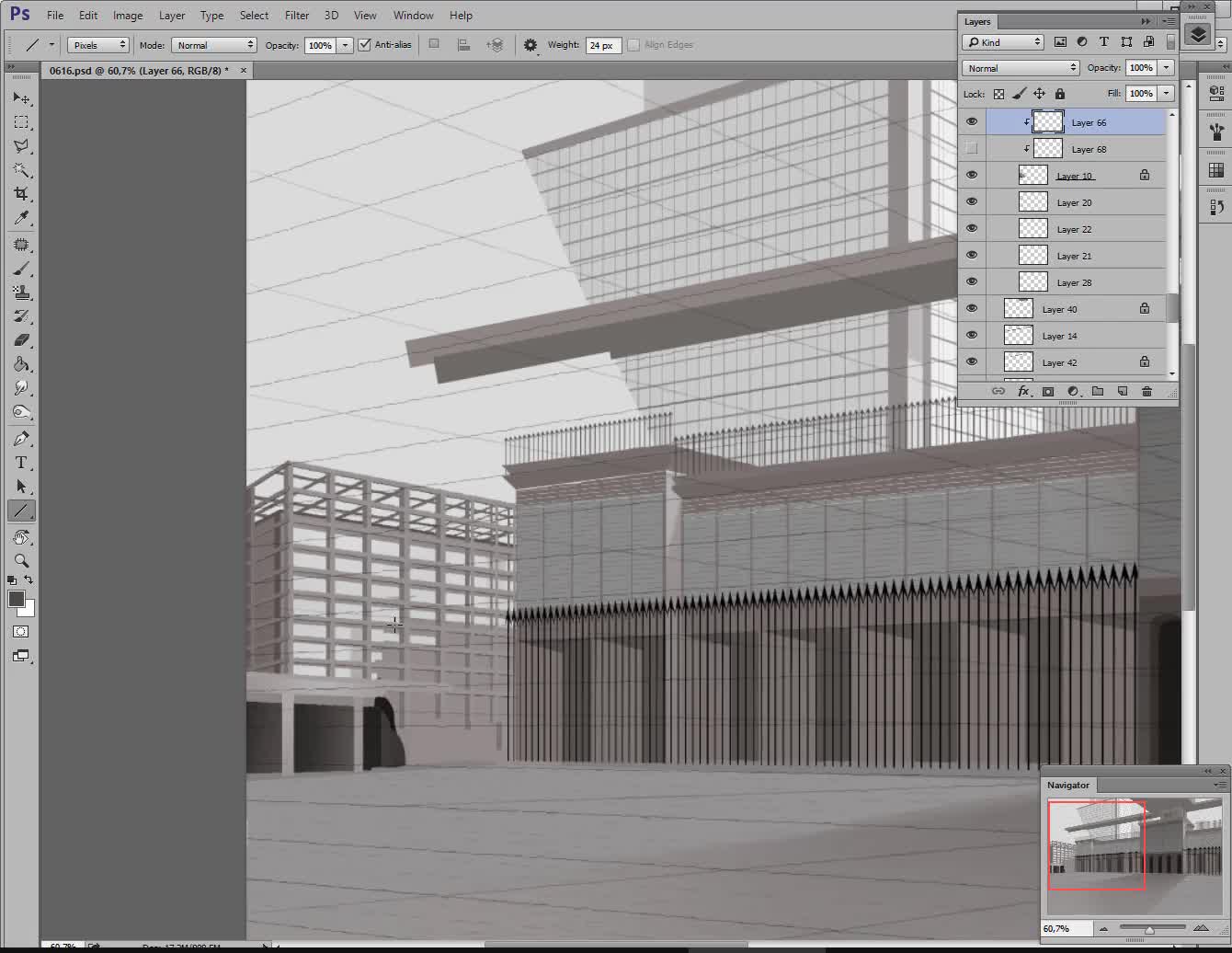The width and height of the screenshot is (1232, 953).
Task: Select the Eraser tool
Action: 20,340
